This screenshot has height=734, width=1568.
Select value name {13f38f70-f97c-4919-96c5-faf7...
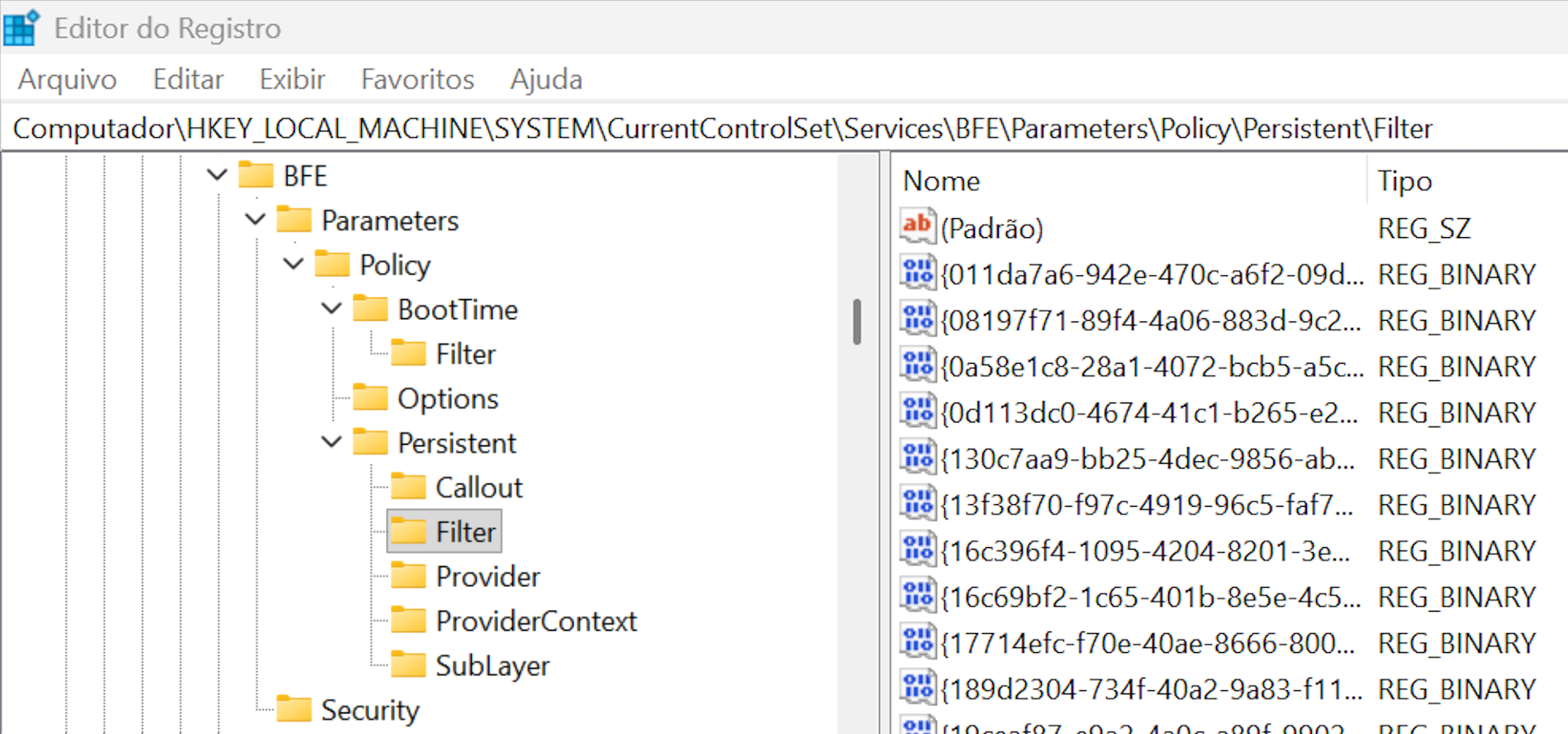tap(1147, 506)
